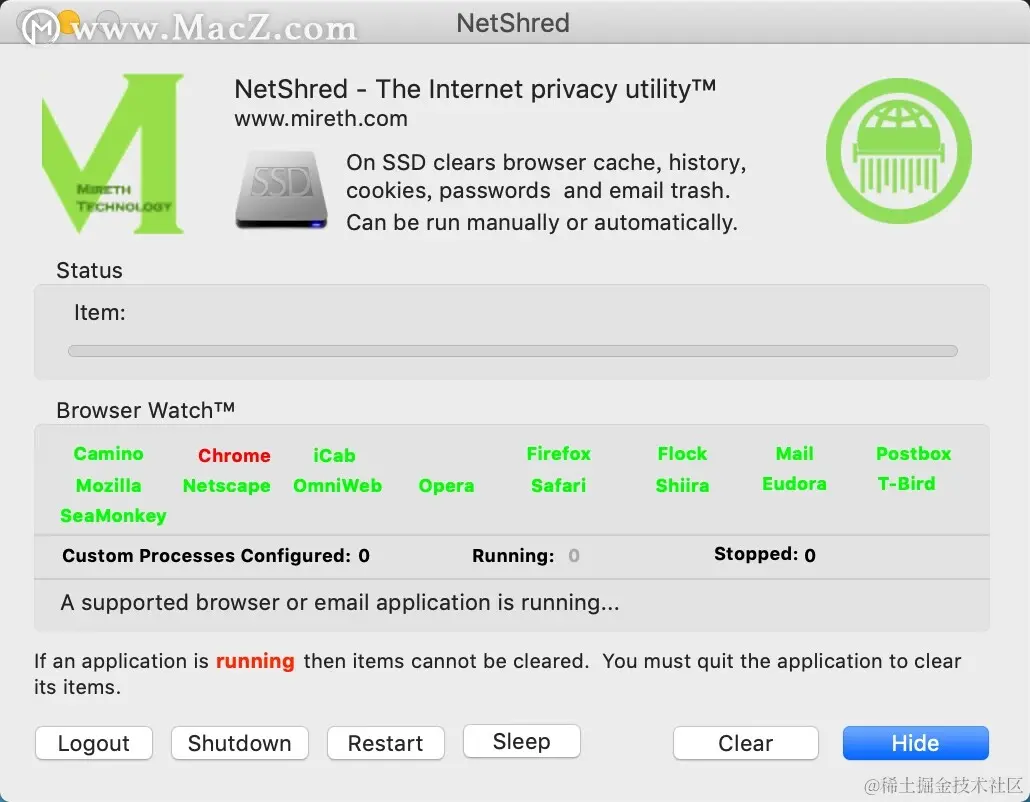Select the Mail application label
Image resolution: width=1030 pixels, height=802 pixels.
(x=794, y=453)
